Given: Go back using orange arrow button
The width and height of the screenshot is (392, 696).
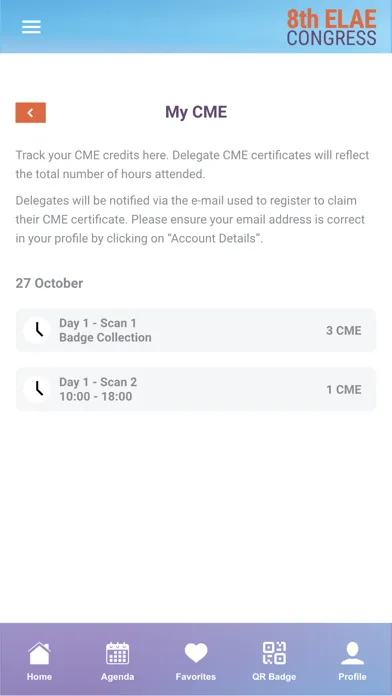Looking at the screenshot, I should (x=31, y=113).
